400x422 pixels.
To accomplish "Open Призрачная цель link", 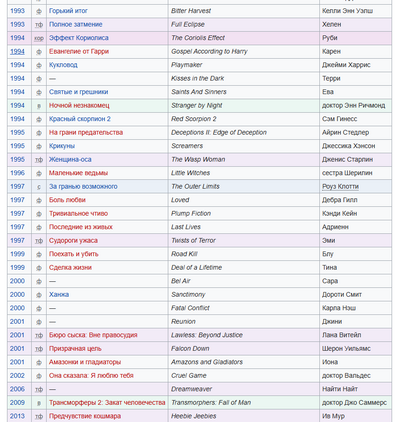I will pos(75,348).
